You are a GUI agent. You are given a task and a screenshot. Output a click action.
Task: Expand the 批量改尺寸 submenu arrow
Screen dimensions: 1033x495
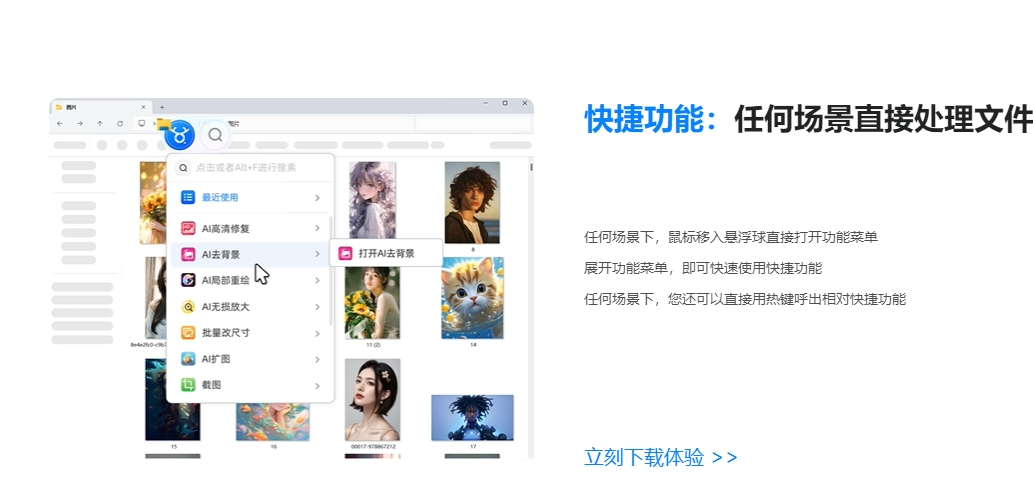pos(317,333)
